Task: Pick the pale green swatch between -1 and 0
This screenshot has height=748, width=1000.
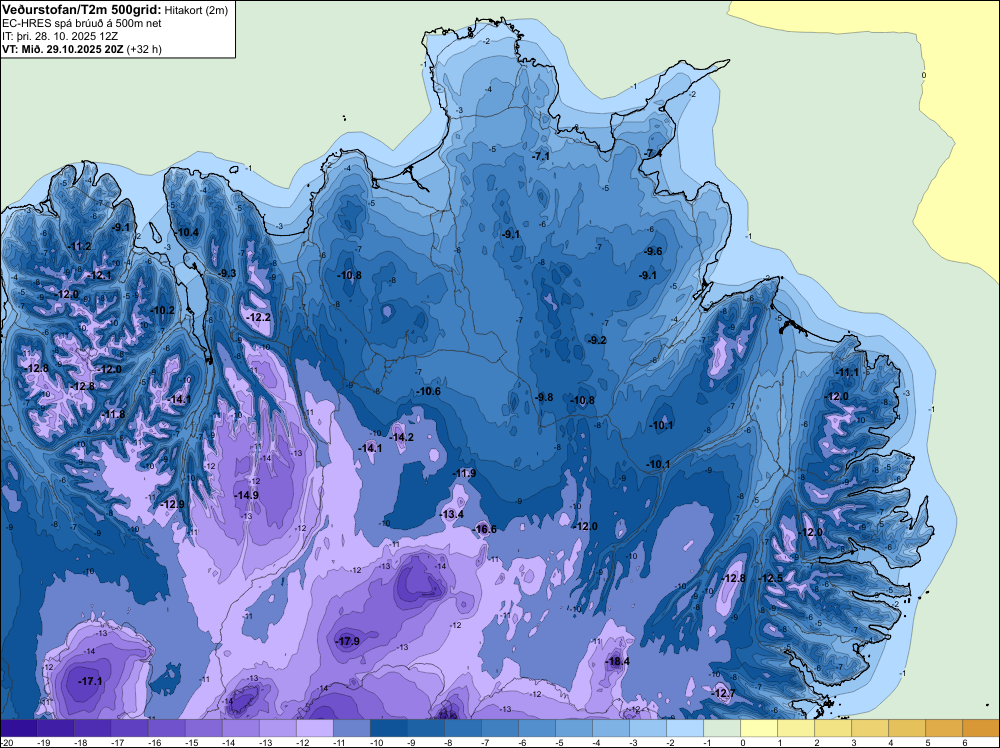Action: (722, 728)
